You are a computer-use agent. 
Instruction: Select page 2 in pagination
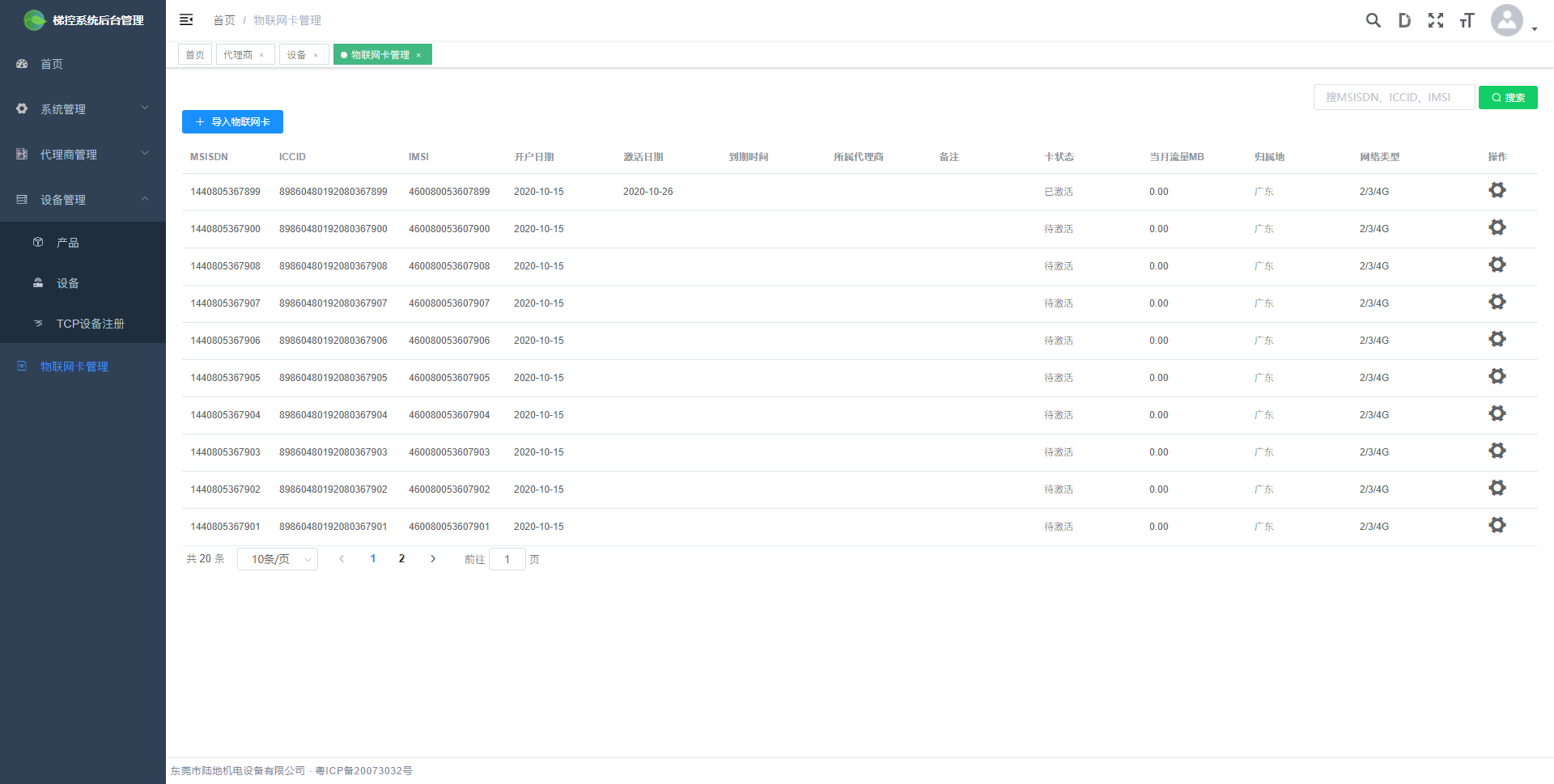[401, 559]
